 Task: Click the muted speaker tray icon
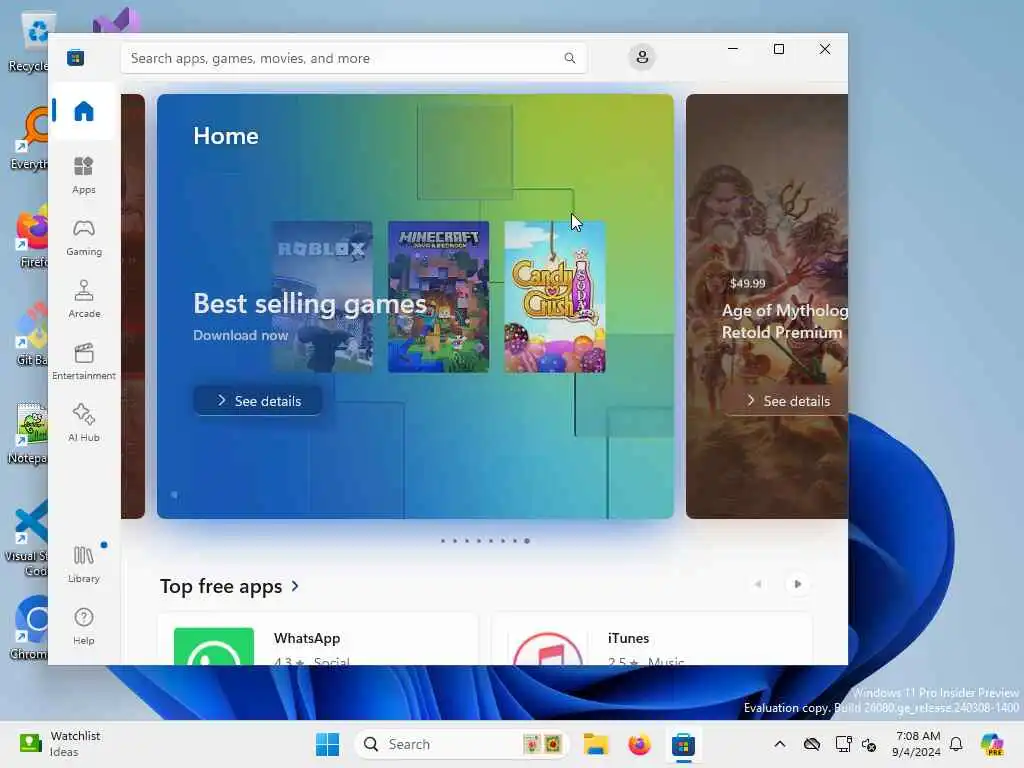[x=869, y=744]
